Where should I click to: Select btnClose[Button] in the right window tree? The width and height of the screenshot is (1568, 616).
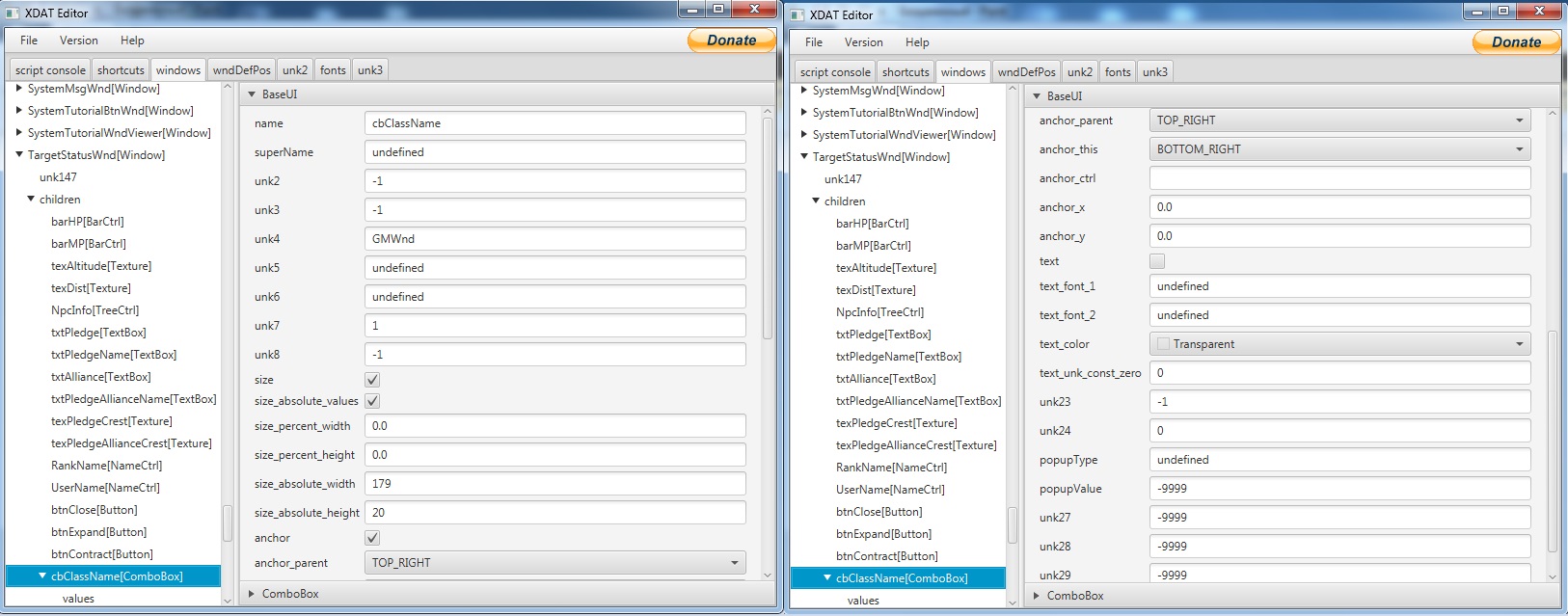[x=879, y=512]
